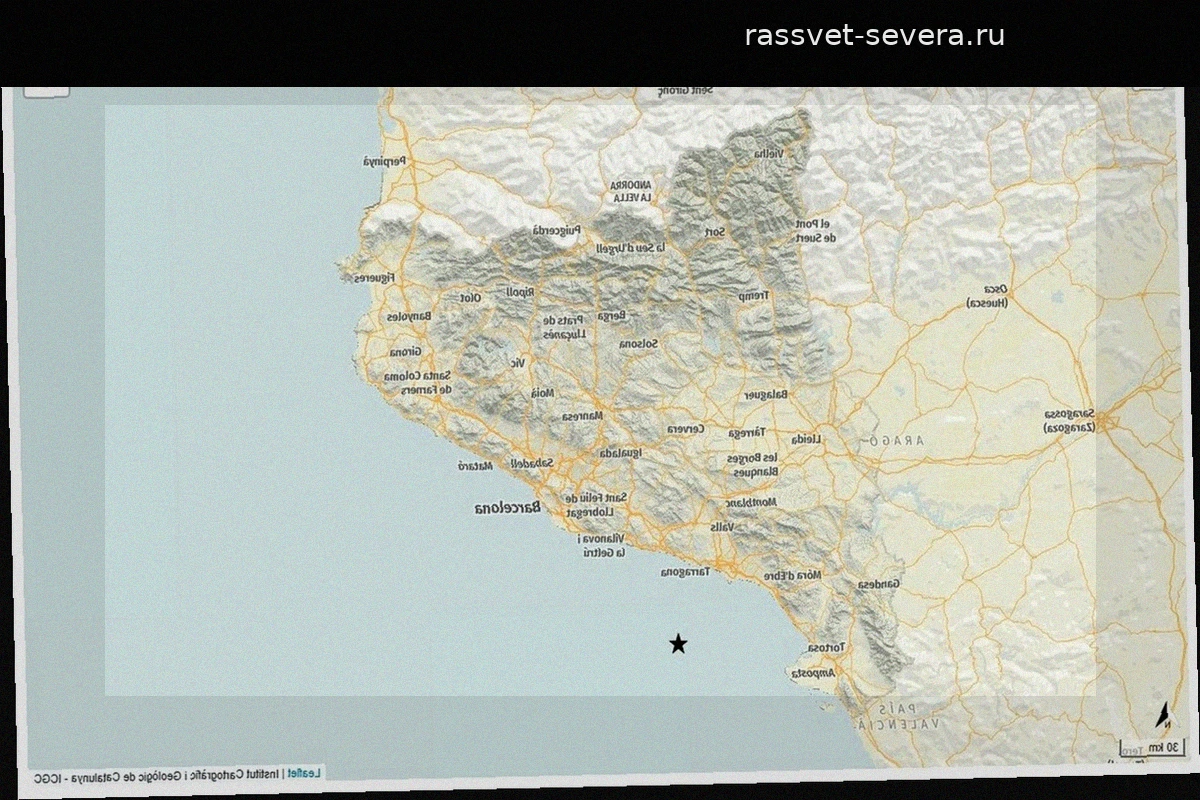This screenshot has height=800, width=1200.
Task: Select the Sabadell label
Action: pos(533,463)
